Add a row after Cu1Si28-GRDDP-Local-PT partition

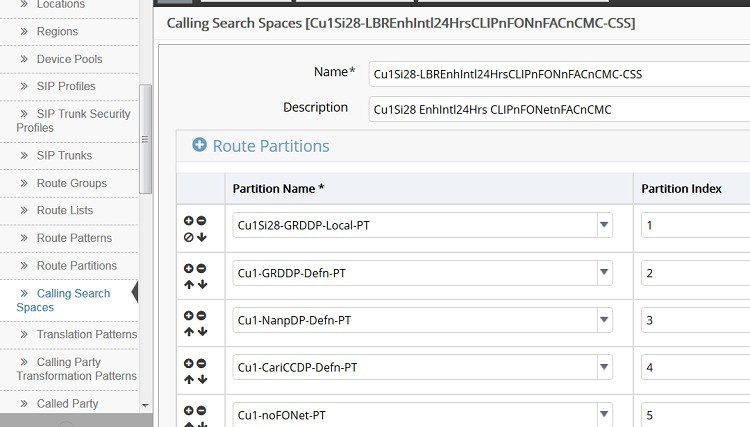click(188, 220)
